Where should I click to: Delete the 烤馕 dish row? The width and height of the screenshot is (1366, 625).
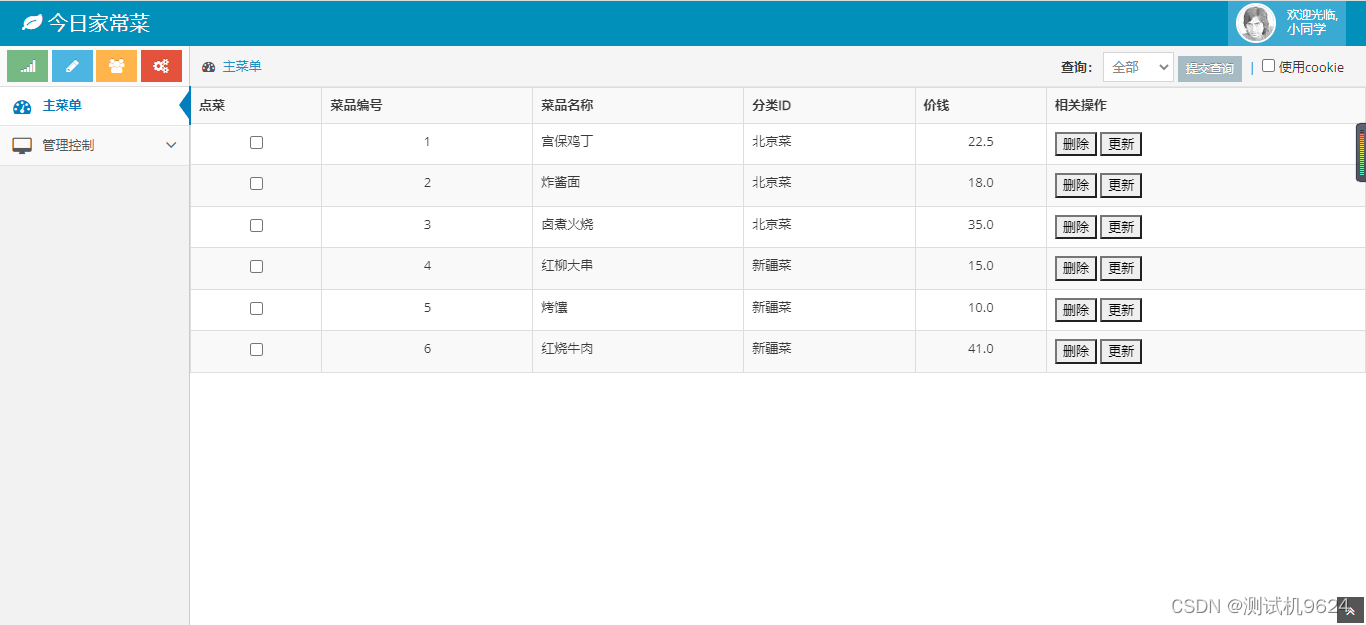pos(1076,310)
